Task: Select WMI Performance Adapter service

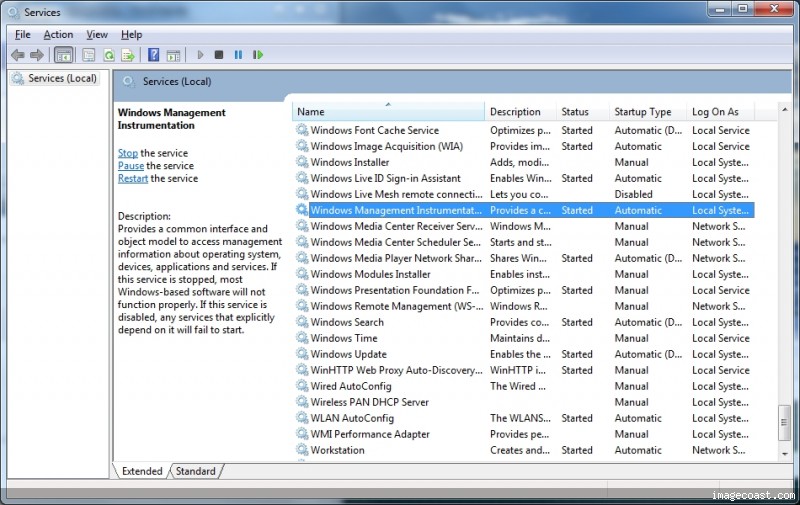Action: coord(523,434)
